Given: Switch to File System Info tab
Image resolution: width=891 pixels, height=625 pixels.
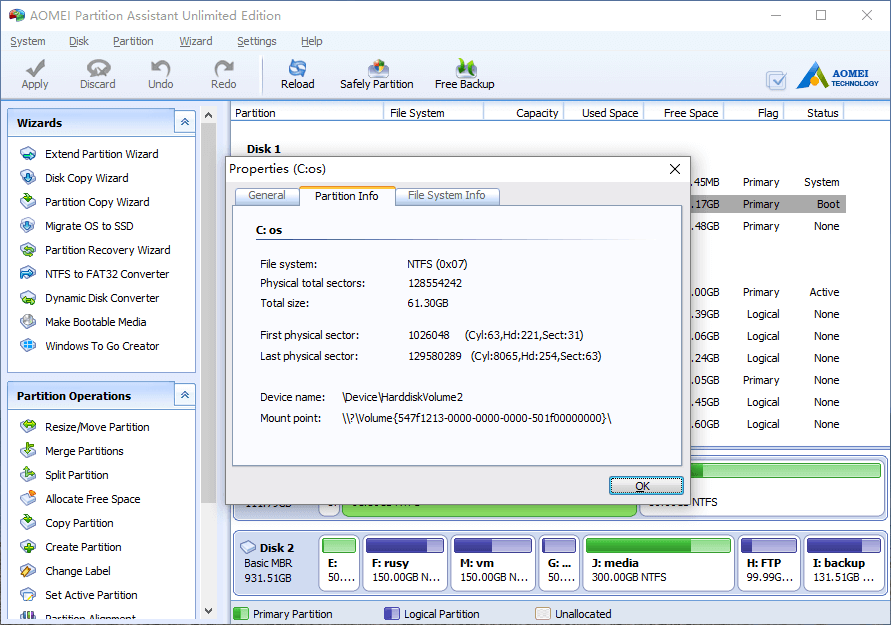Looking at the screenshot, I should pyautogui.click(x=447, y=195).
